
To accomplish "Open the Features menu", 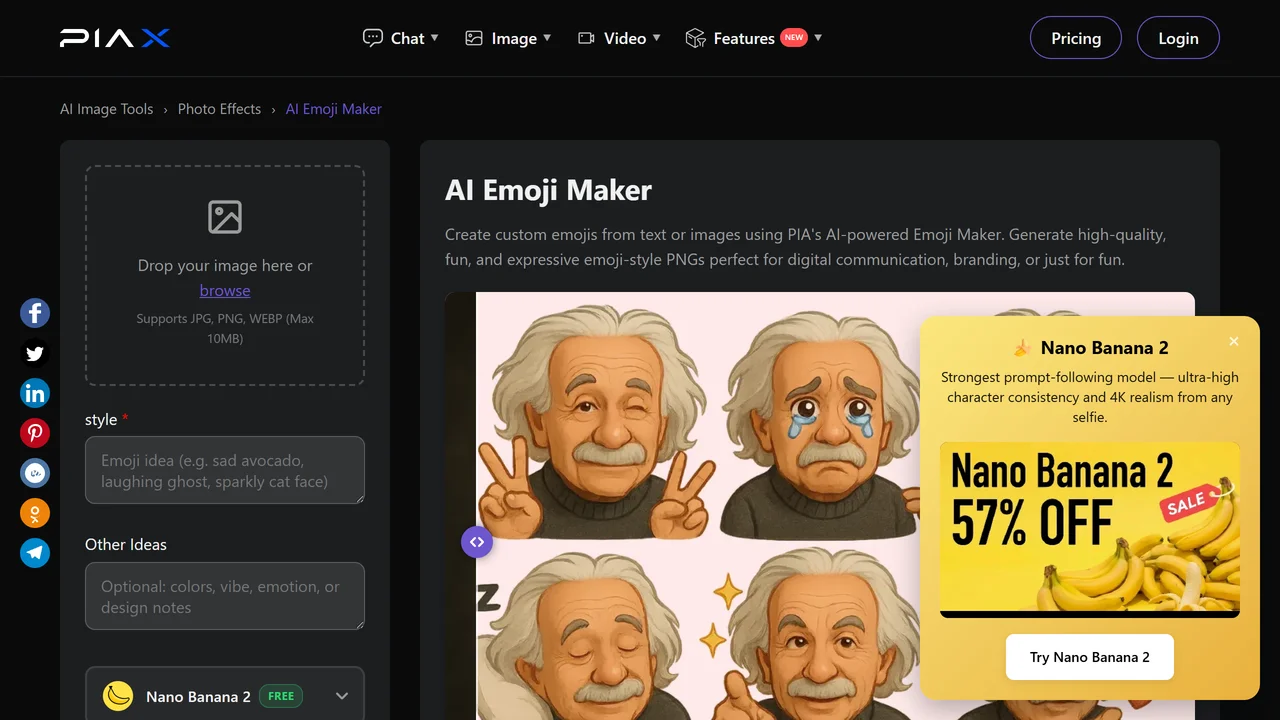I will point(753,38).
